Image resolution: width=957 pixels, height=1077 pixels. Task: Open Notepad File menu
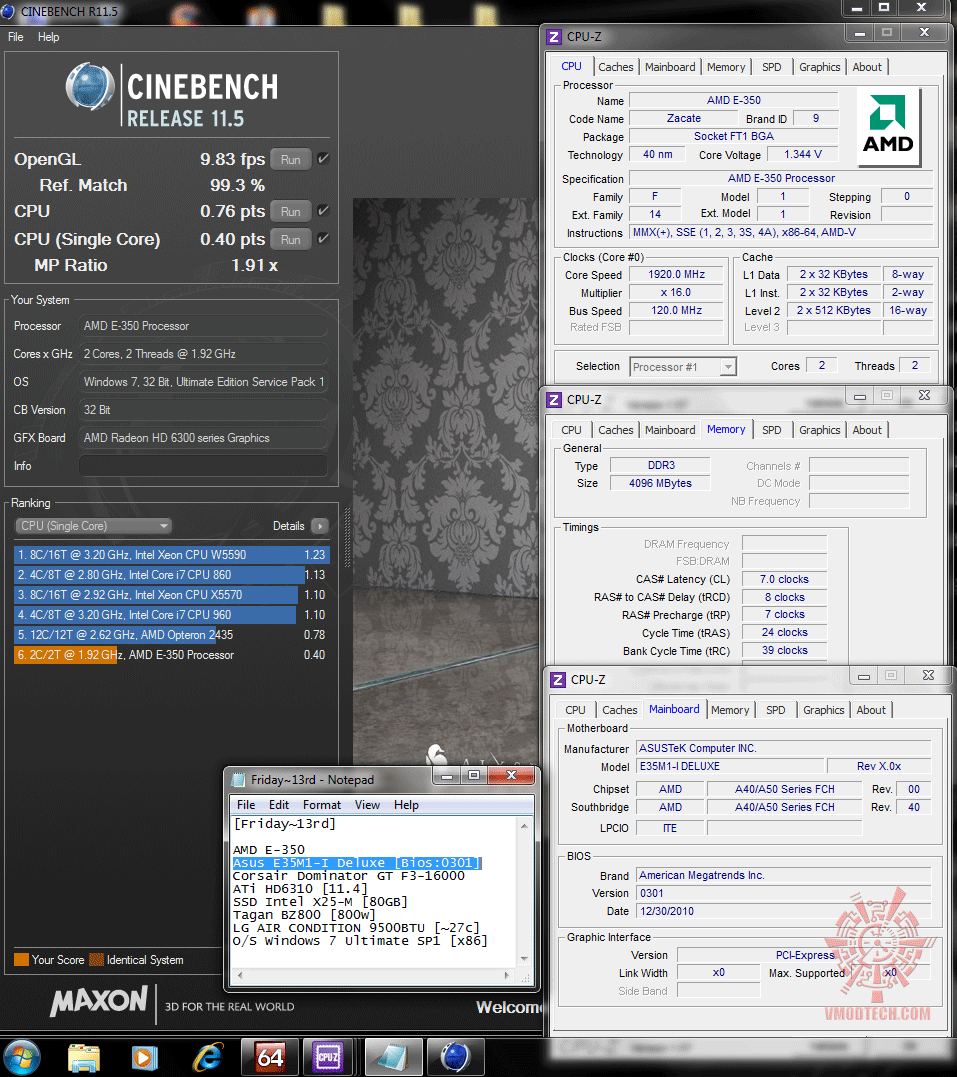(246, 805)
